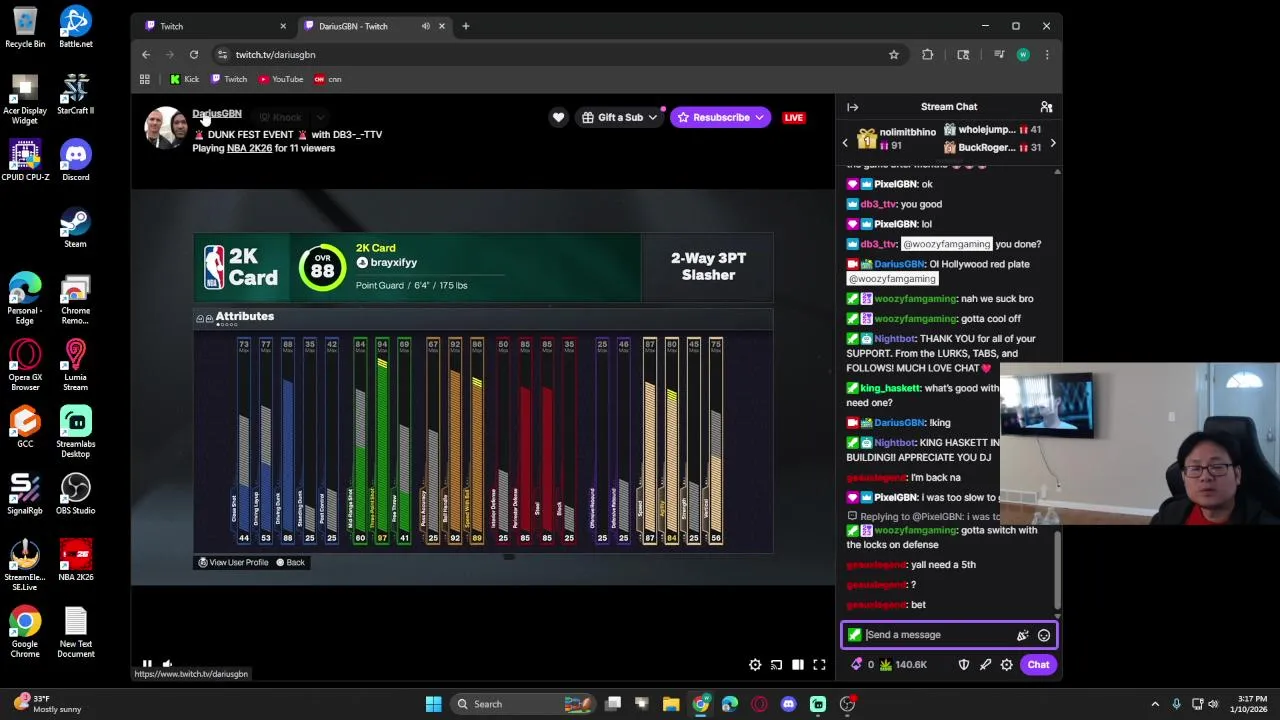The height and width of the screenshot is (720, 1280).
Task: Open the celebration party icon in chat
Action: pyautogui.click(x=1022, y=635)
